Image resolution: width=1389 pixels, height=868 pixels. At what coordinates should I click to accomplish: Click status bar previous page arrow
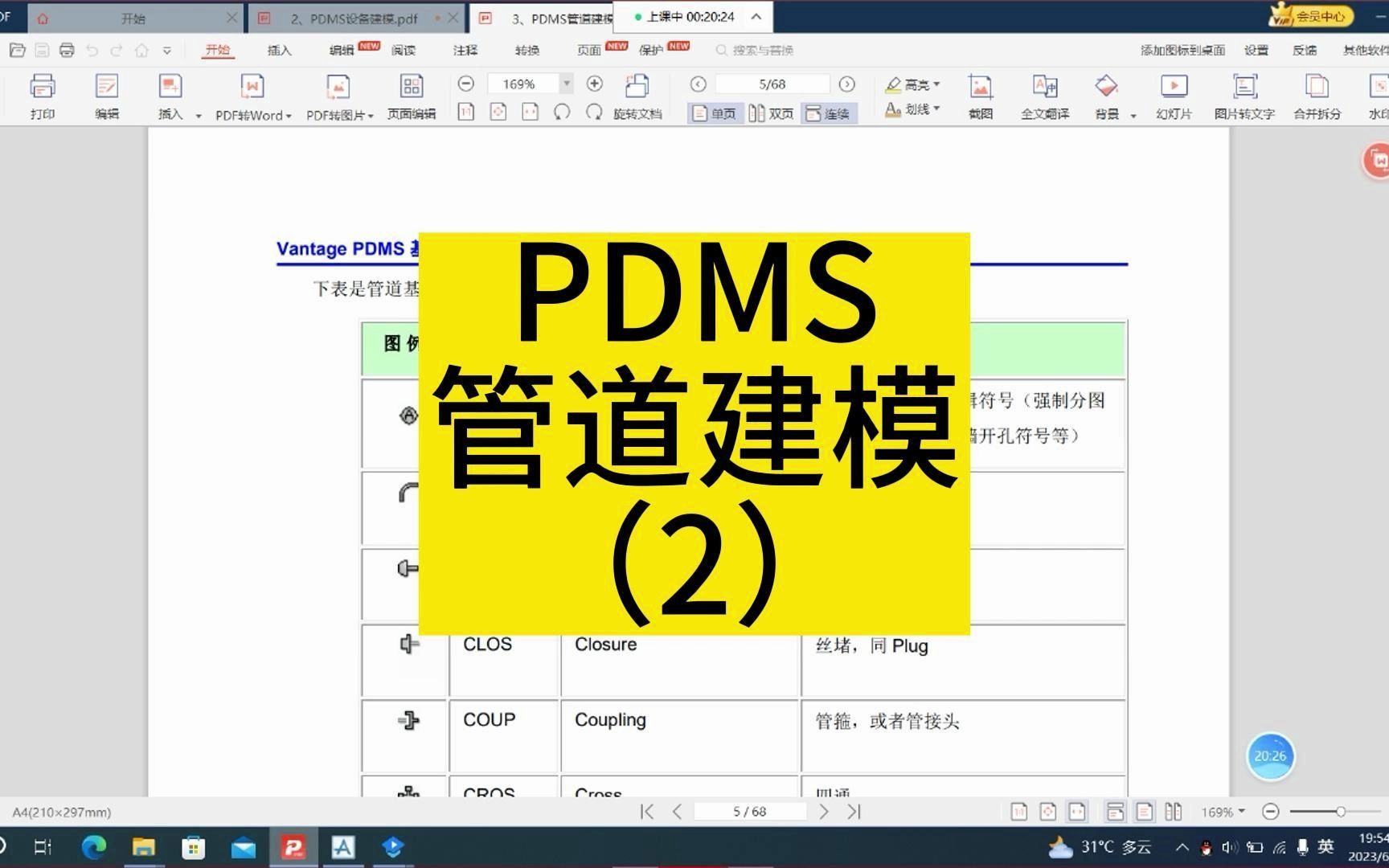click(x=677, y=812)
